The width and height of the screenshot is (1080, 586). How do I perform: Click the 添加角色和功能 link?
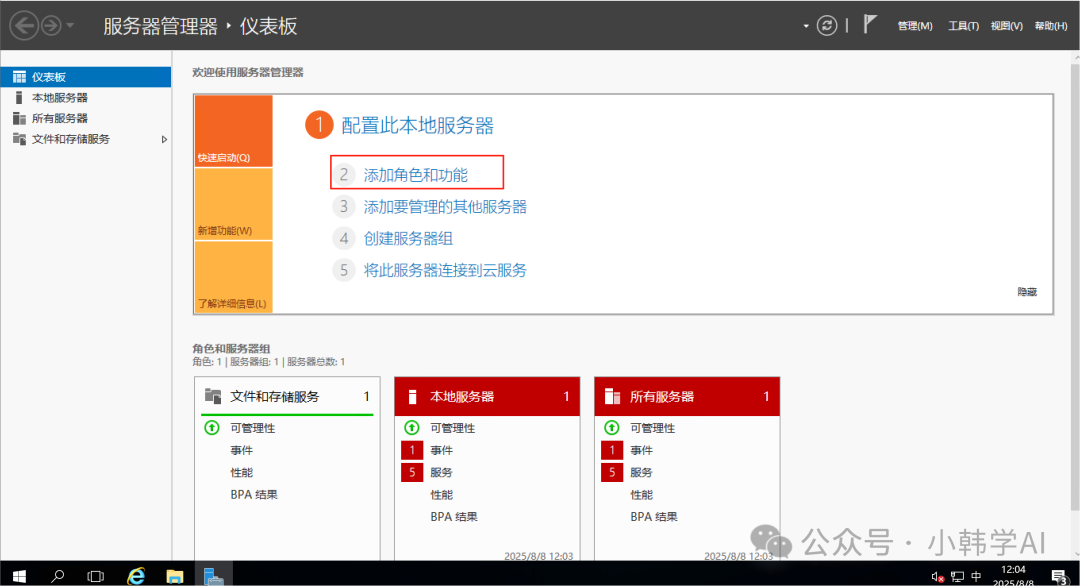click(415, 175)
